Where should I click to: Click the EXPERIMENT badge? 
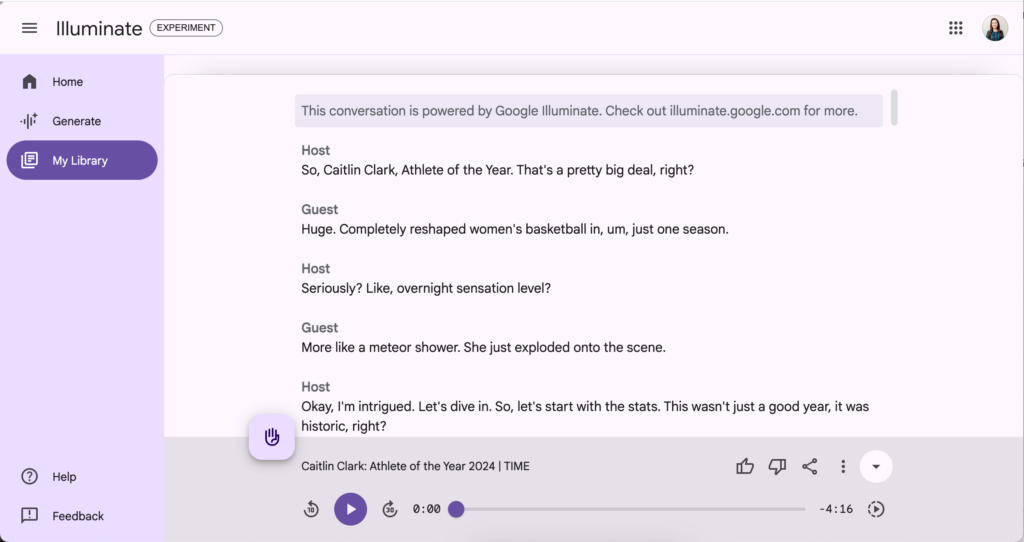[186, 28]
